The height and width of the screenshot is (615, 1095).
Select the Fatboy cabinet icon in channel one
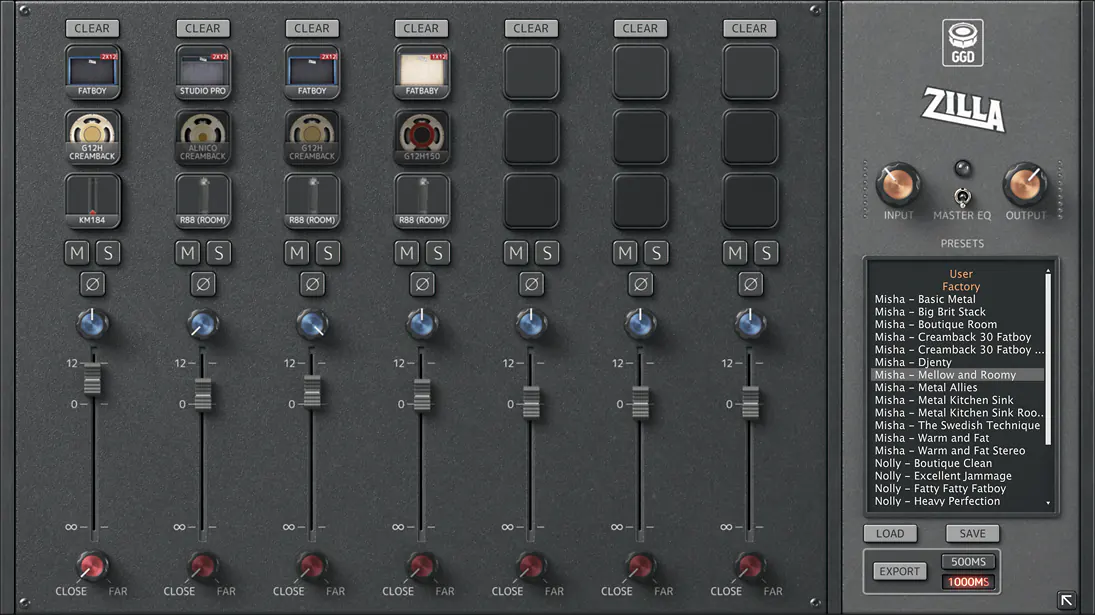(x=93, y=71)
